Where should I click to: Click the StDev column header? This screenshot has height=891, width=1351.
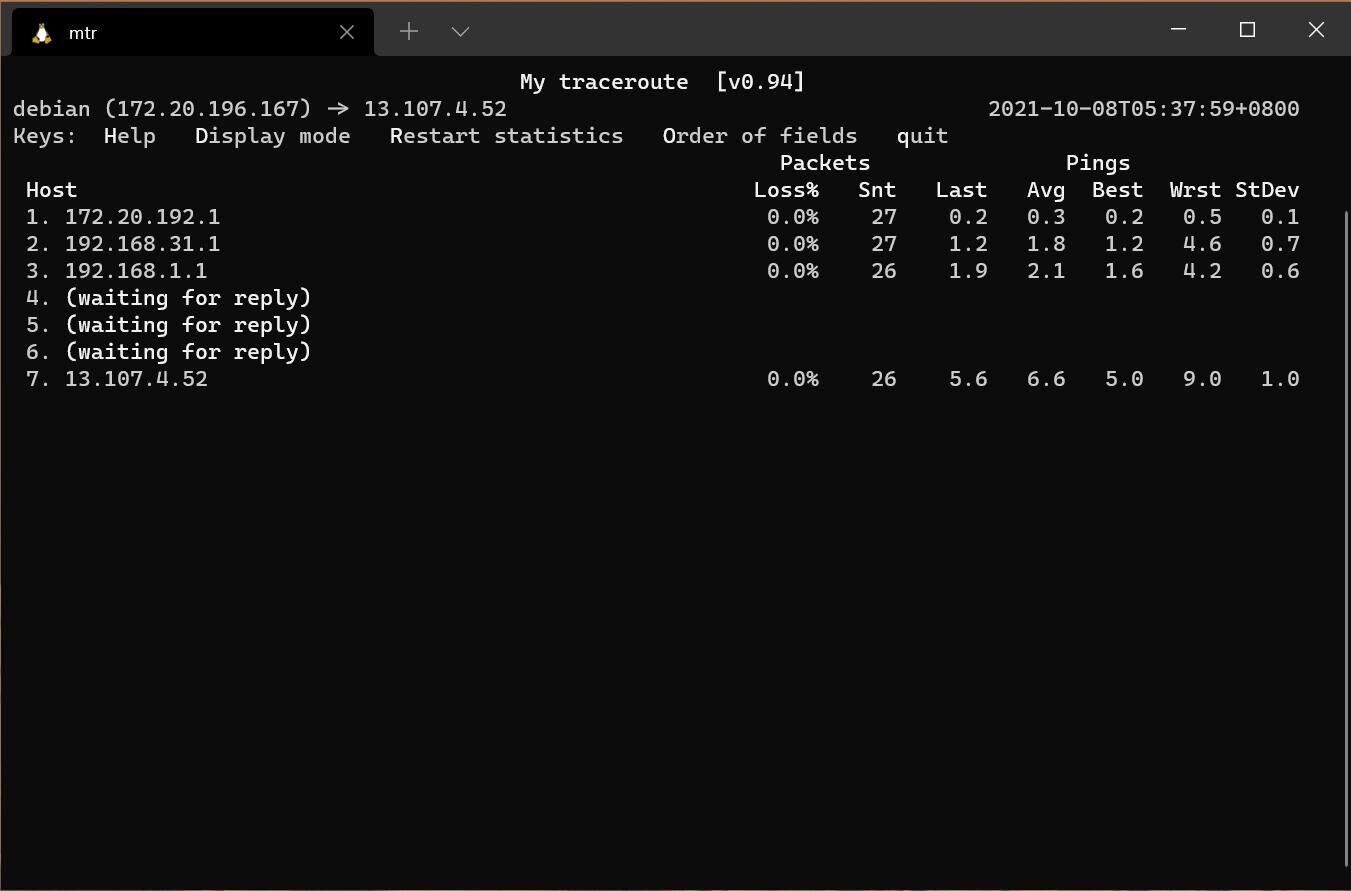point(1267,190)
